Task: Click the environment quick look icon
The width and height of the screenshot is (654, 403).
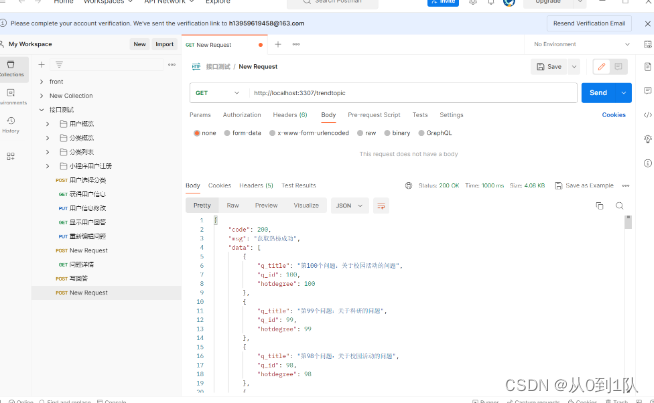Action: click(x=647, y=44)
